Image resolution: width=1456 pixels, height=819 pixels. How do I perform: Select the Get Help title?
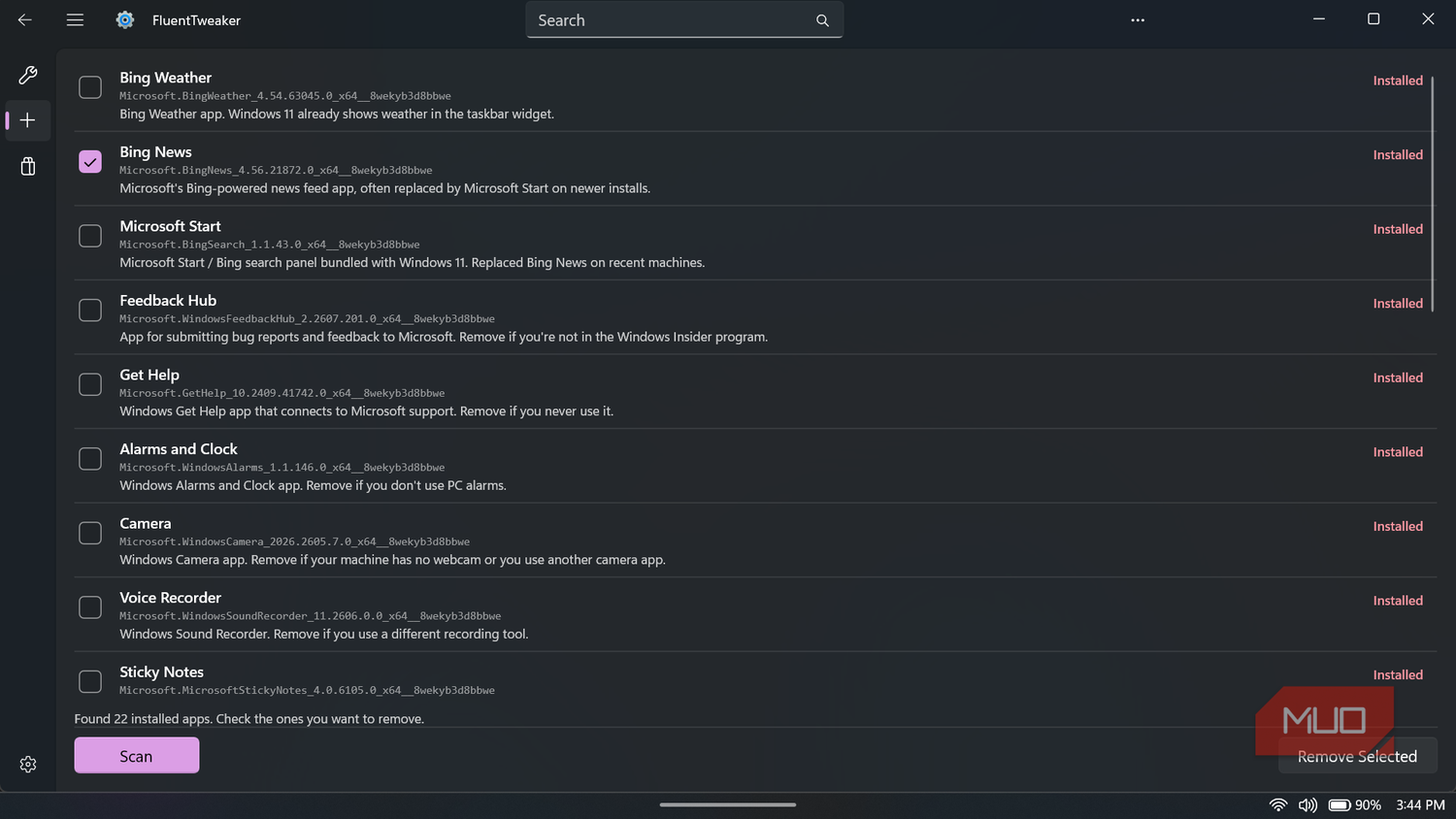point(149,375)
